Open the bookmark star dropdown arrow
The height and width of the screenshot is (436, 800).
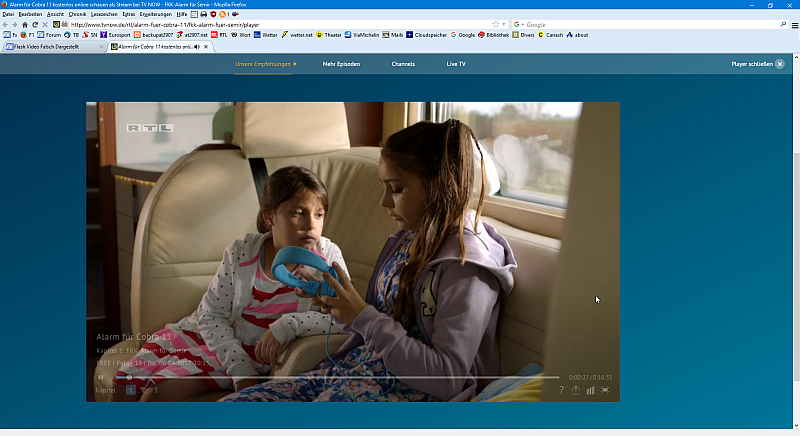point(504,24)
